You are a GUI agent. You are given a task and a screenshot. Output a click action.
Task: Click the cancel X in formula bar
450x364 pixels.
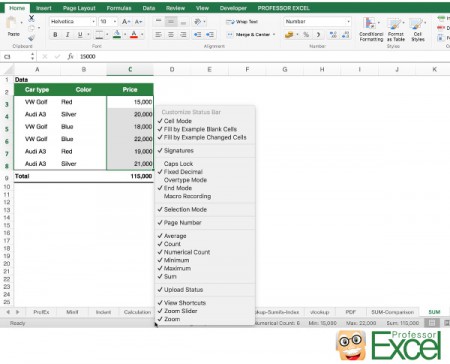tap(45, 56)
